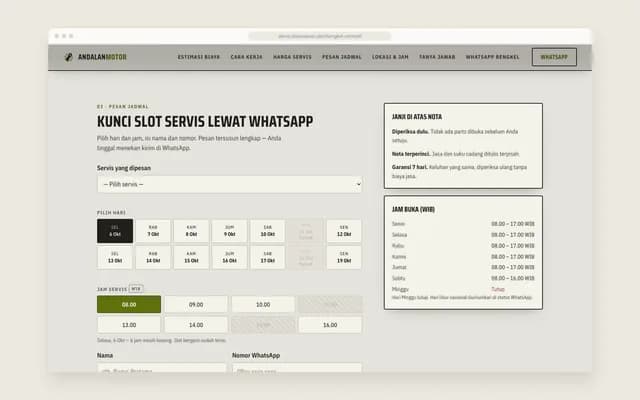The width and height of the screenshot is (640, 400).
Task: Choose day Sen 19 Okt
Action: pyautogui.click(x=344, y=258)
